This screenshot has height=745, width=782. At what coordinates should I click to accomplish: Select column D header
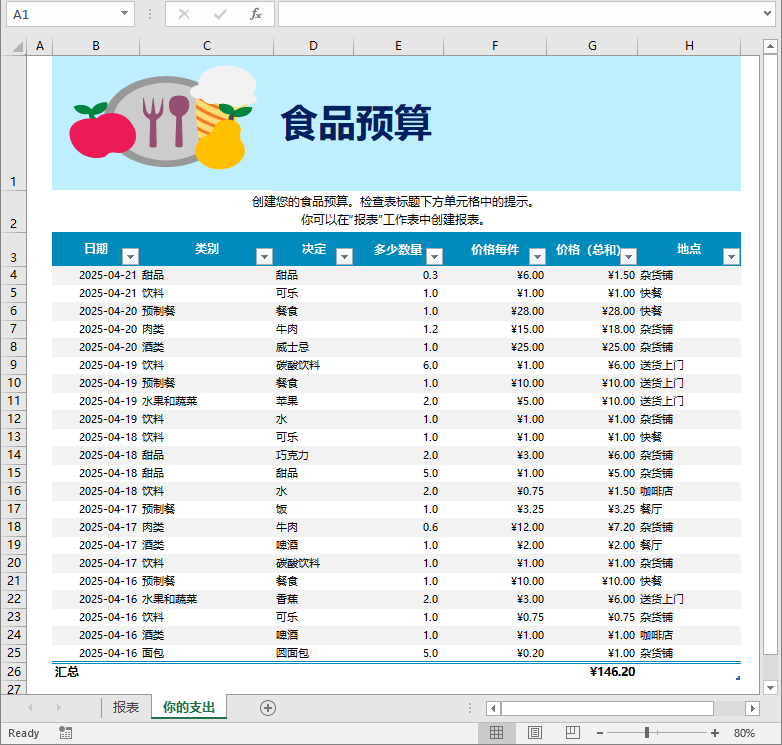pyautogui.click(x=313, y=46)
